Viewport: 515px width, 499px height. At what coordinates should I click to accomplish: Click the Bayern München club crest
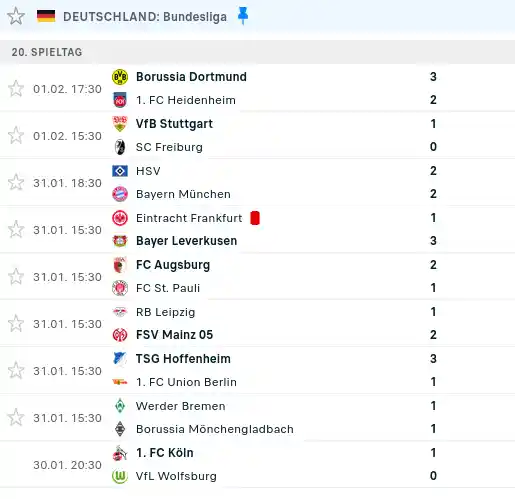(x=120, y=194)
